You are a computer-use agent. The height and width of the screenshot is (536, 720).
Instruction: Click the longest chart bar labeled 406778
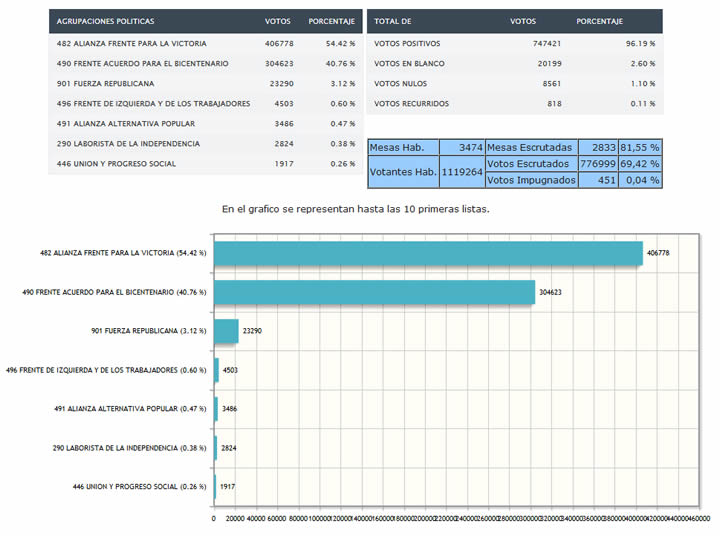[428, 254]
